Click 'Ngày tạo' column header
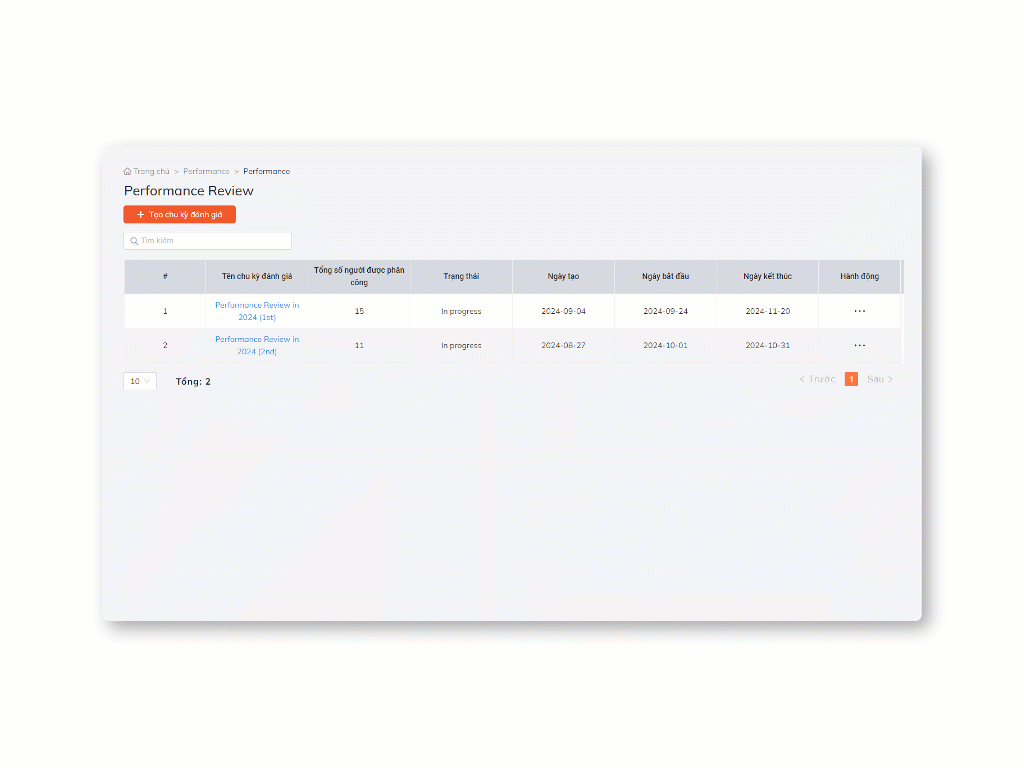 point(563,276)
